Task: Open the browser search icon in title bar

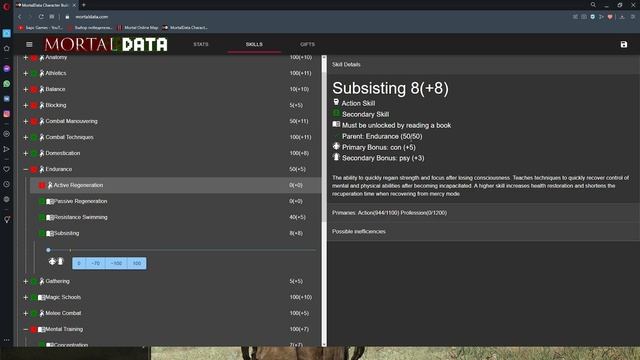Action: pos(593,5)
